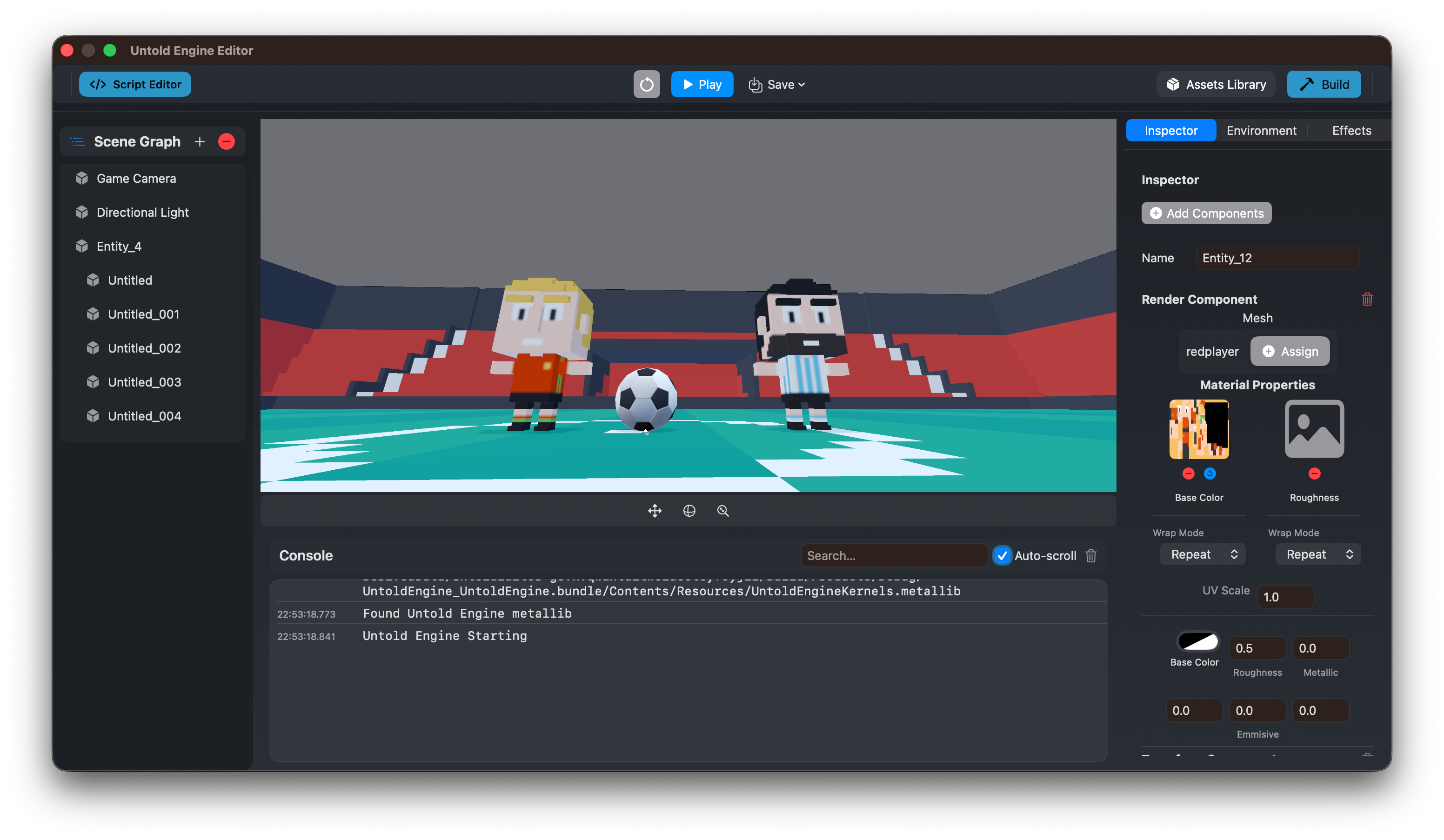Viewport: 1444px width, 840px height.
Task: Click the reset scene circular arrow icon
Action: pos(646,84)
